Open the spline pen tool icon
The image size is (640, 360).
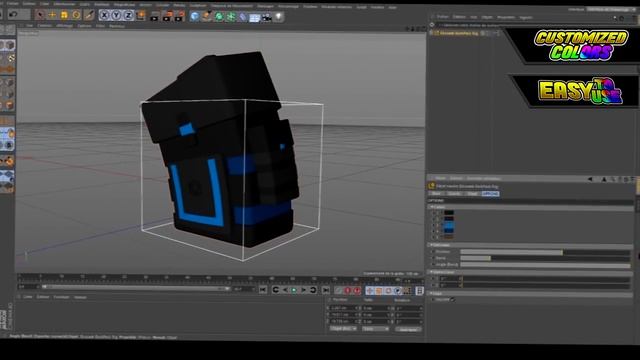(207, 17)
